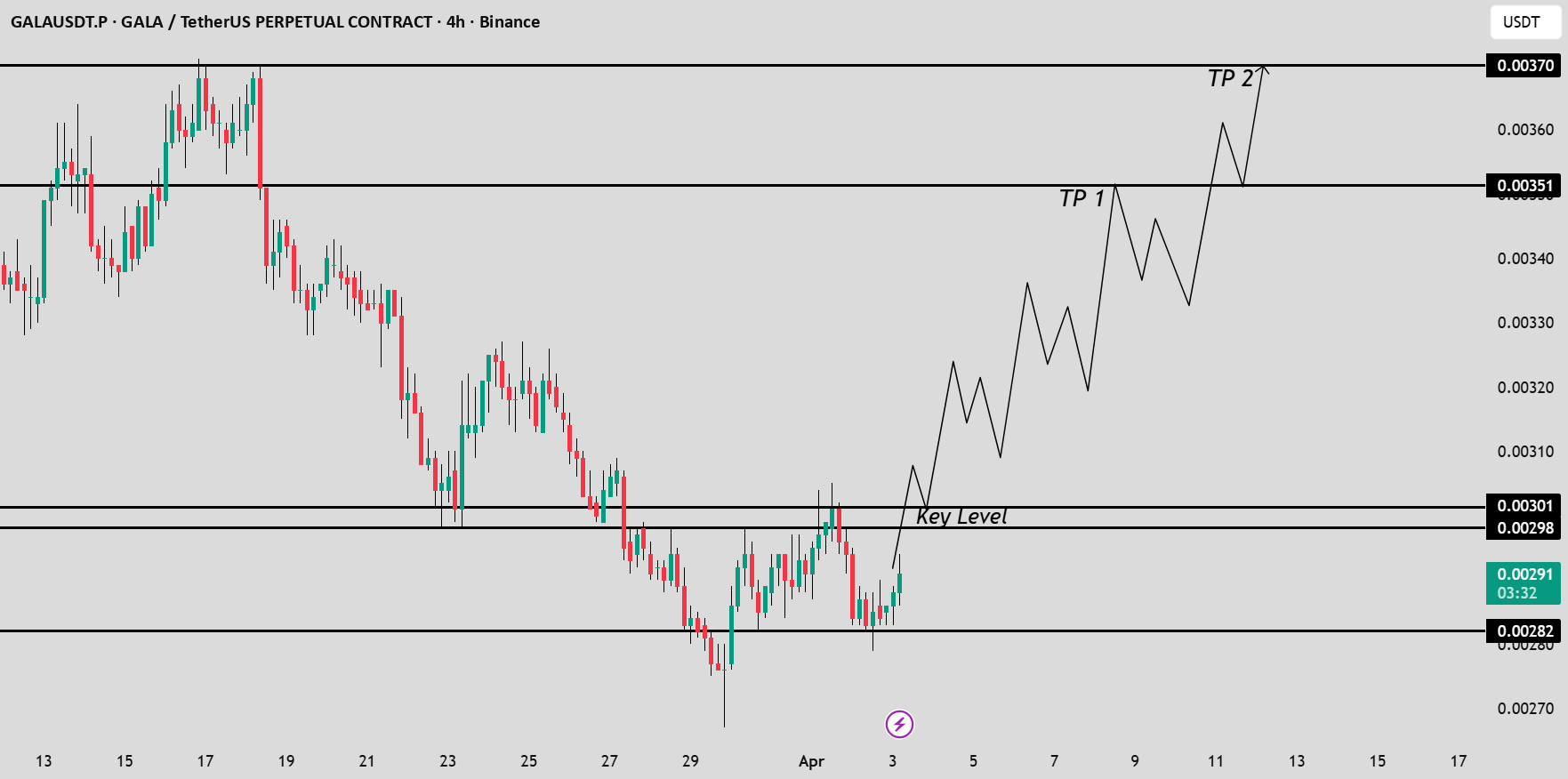Click the purple lightning event icon
This screenshot has height=779, width=1568.
tap(899, 724)
